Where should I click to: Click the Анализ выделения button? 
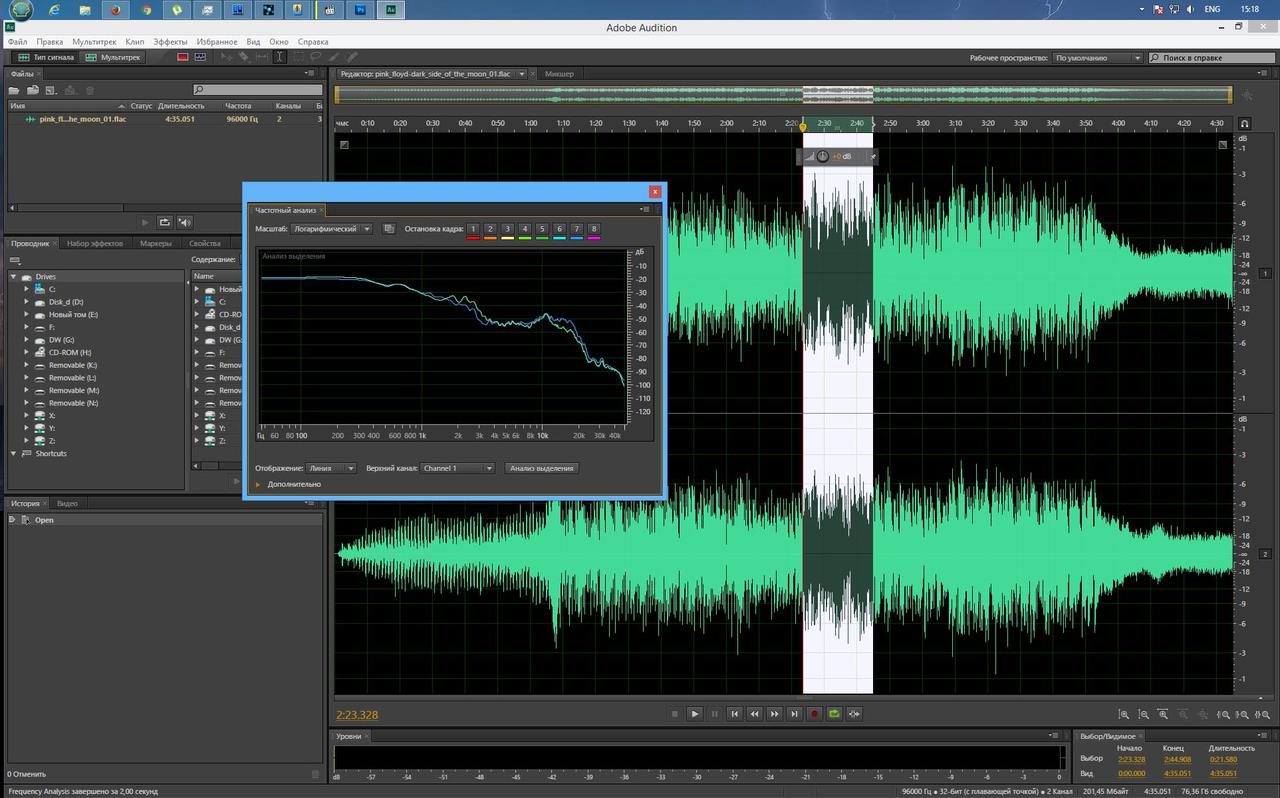pos(542,468)
